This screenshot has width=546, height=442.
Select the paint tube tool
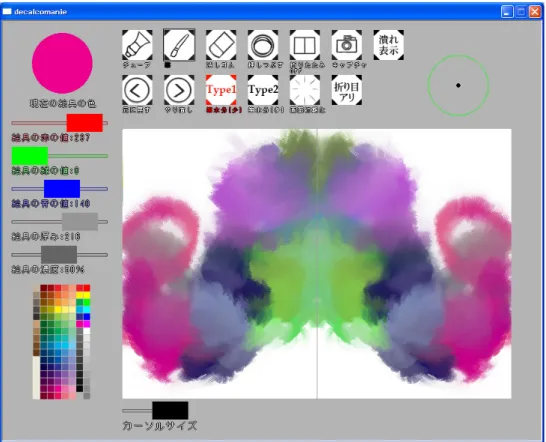coord(137,45)
